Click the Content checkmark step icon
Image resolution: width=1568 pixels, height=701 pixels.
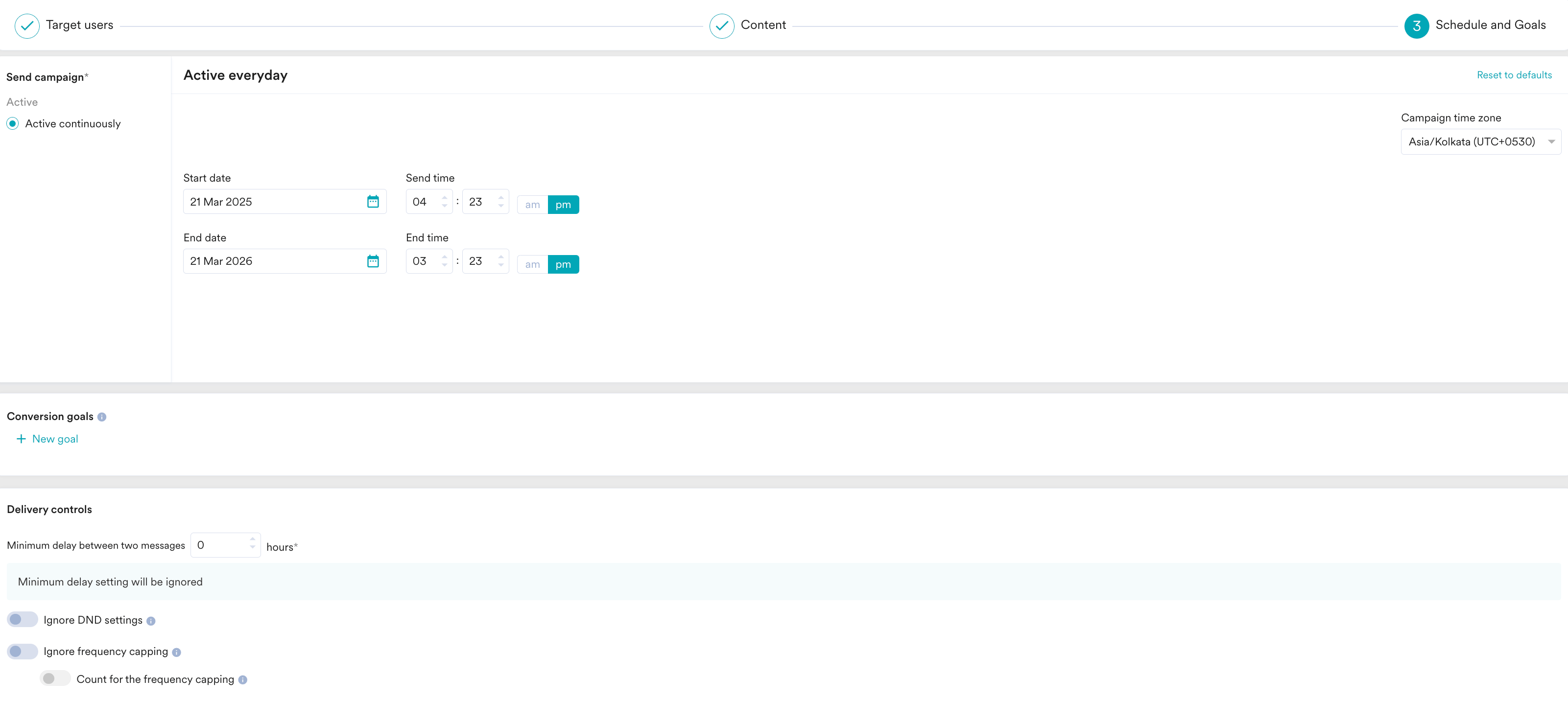721,25
